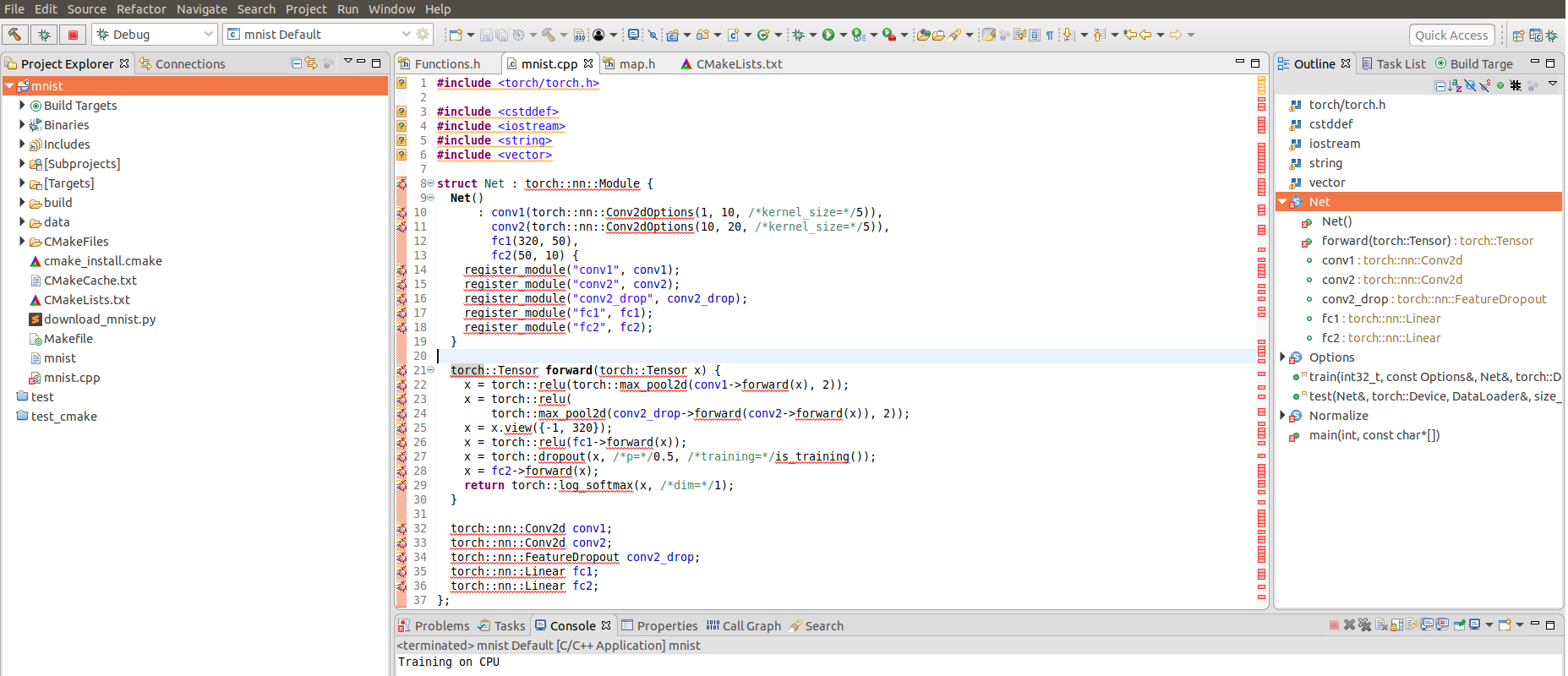This screenshot has width=1568, height=676.
Task: Switch to the Functions.h editor tab
Action: point(440,63)
